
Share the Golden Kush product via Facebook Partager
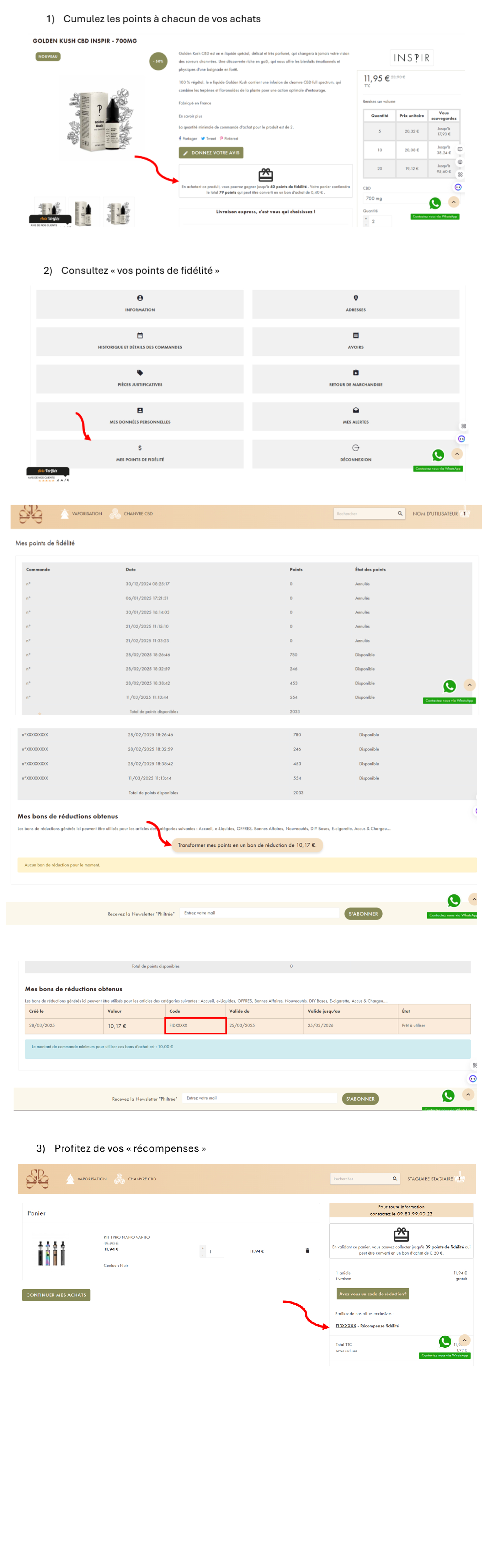(x=188, y=138)
